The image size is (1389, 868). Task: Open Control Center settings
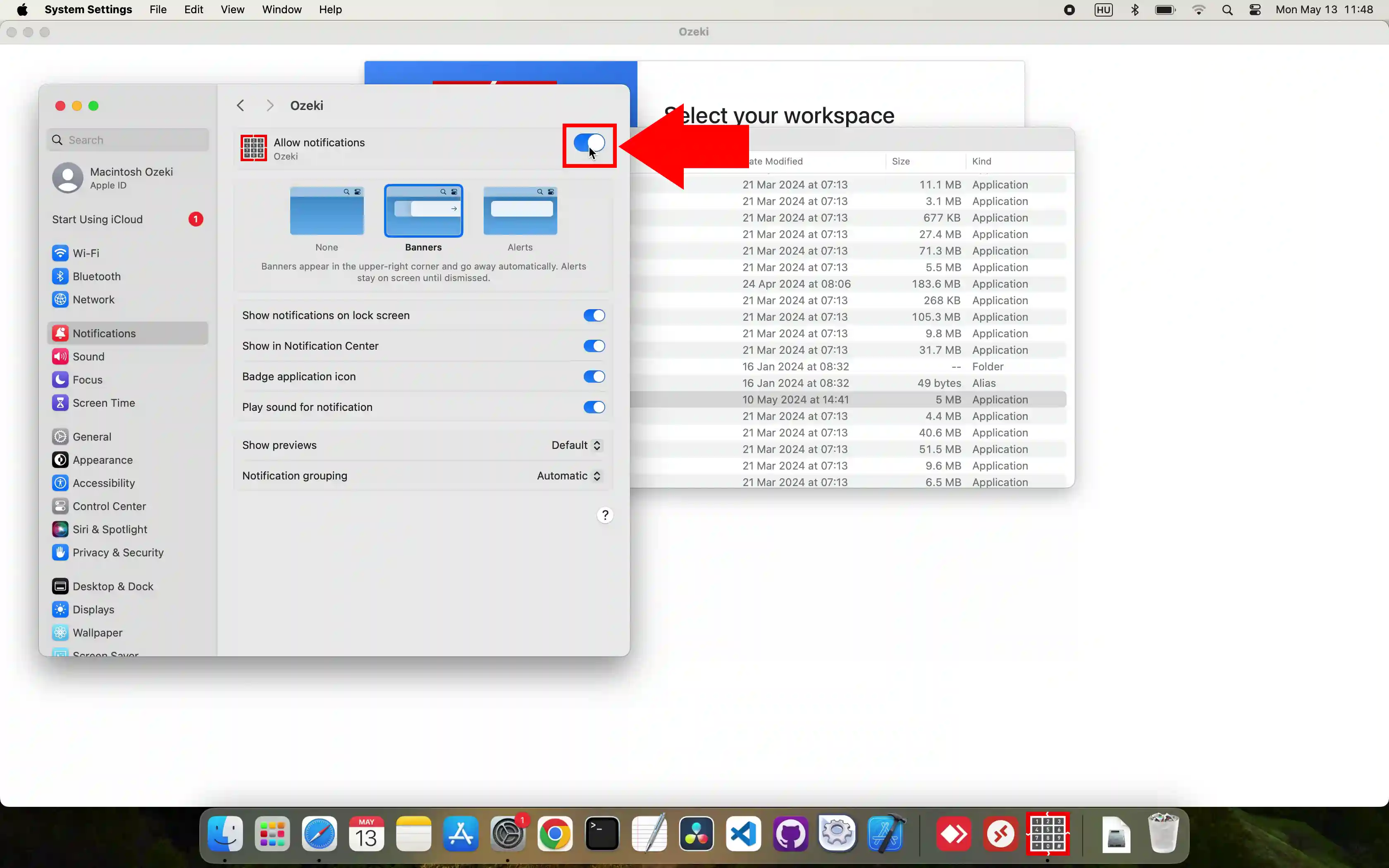click(x=128, y=506)
